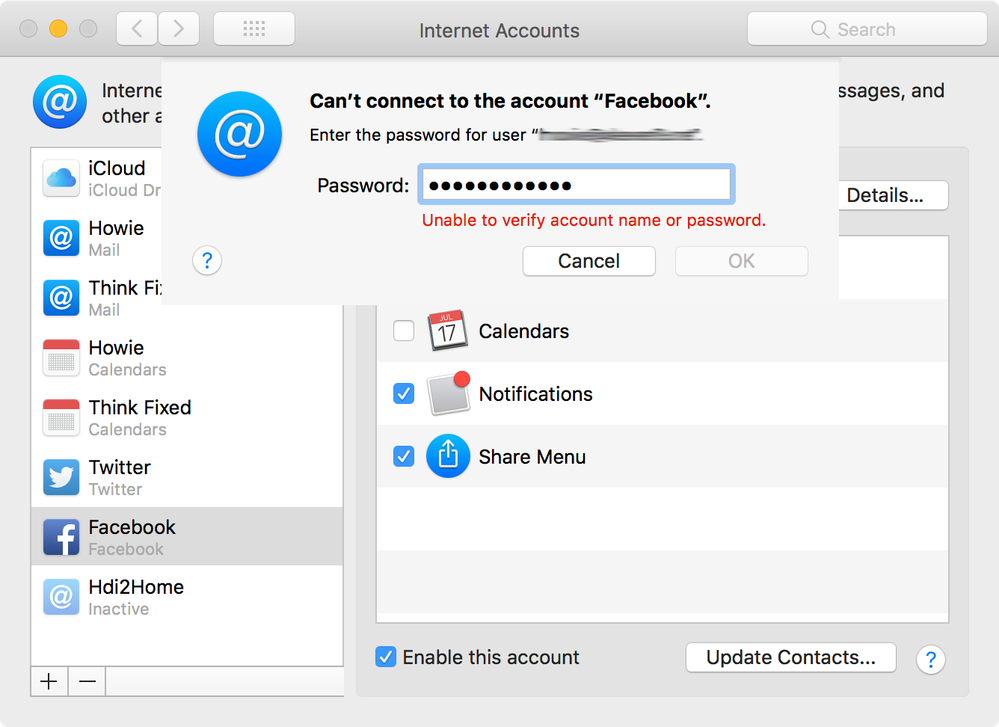
Task: Select the Howie Calendars icon
Action: [61, 357]
